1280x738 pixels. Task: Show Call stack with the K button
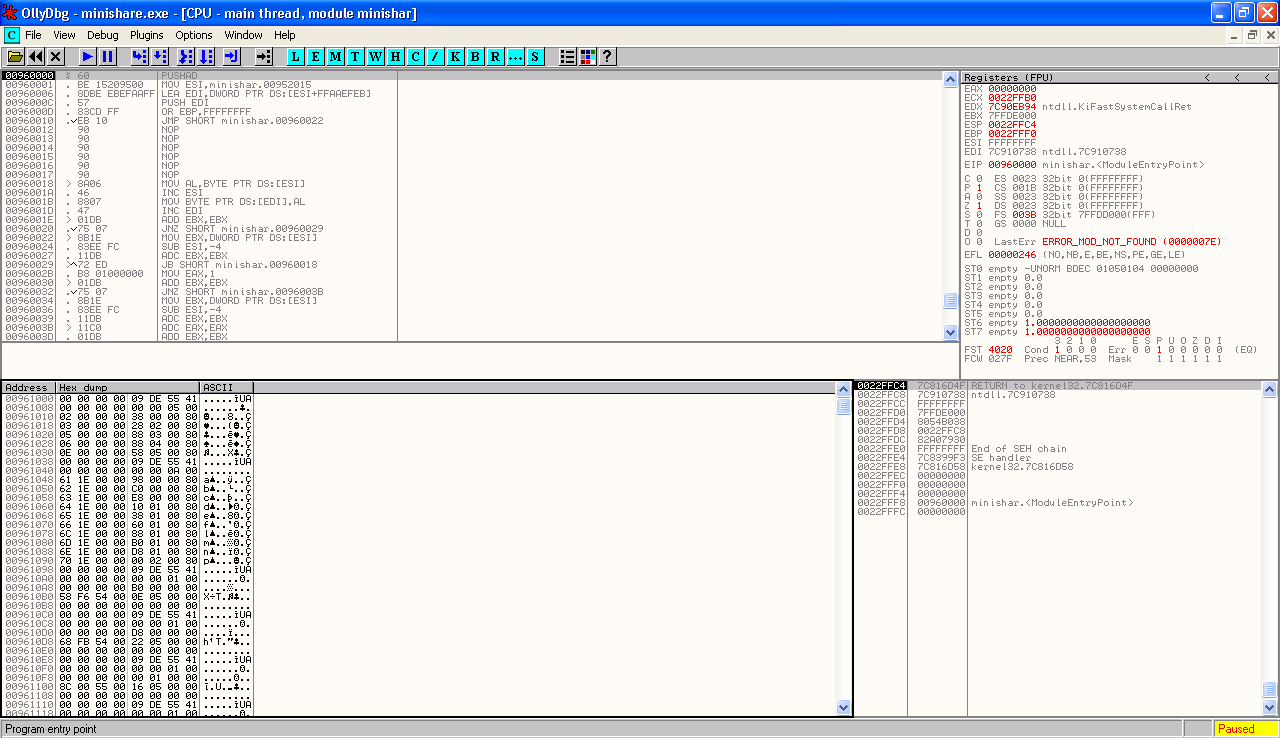click(456, 57)
